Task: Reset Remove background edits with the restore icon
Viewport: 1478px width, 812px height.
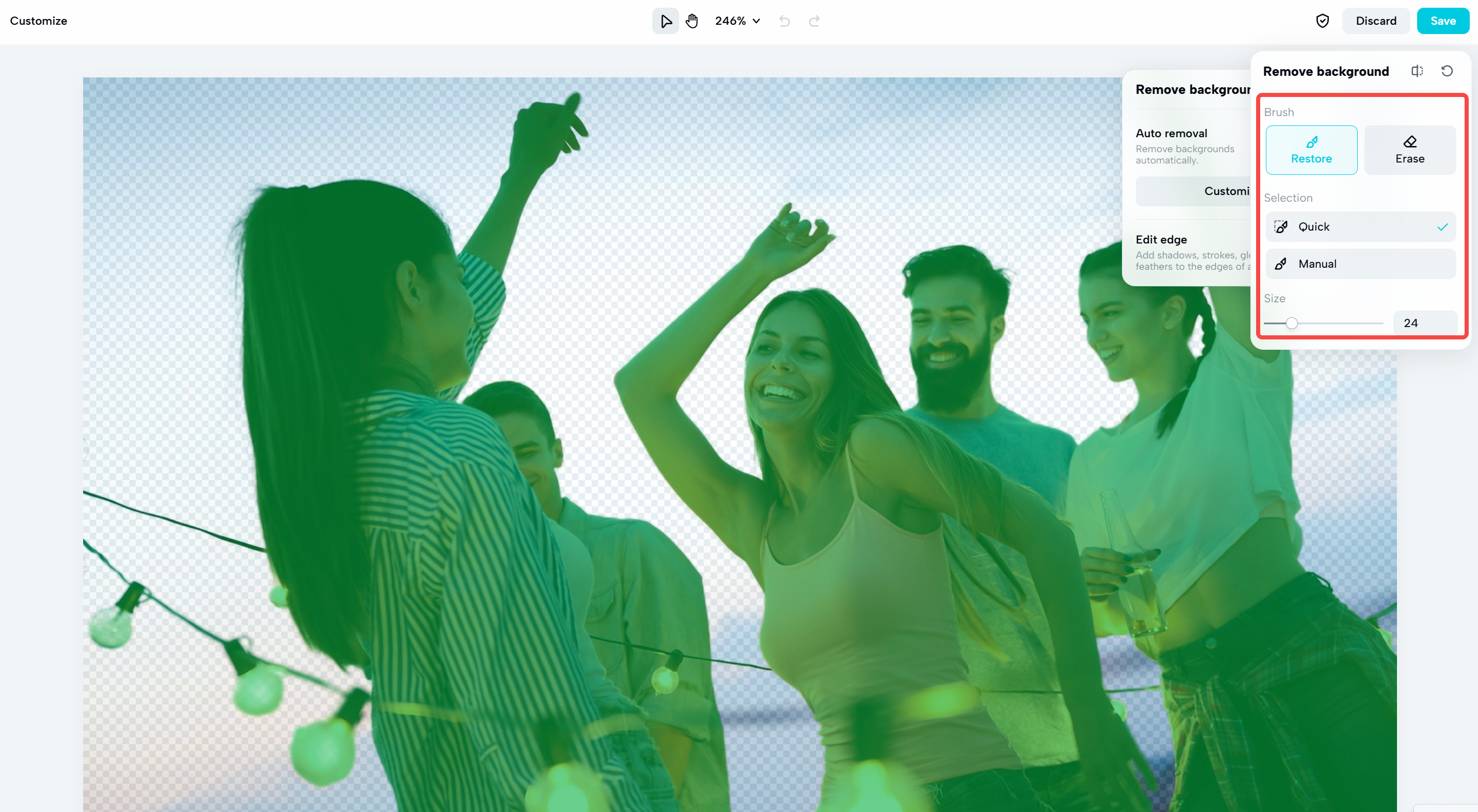Action: coord(1447,71)
